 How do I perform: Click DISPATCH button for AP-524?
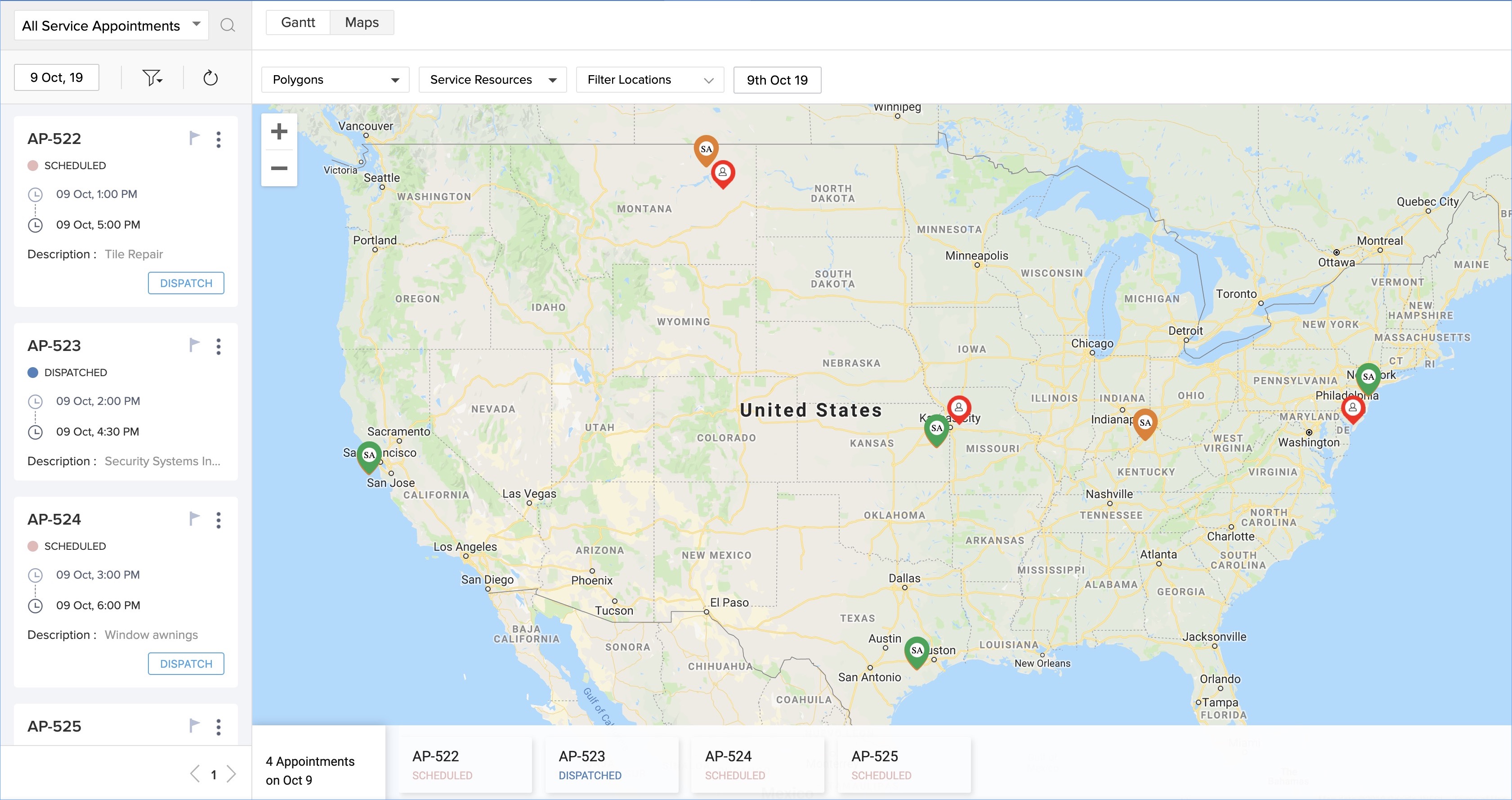[186, 664]
